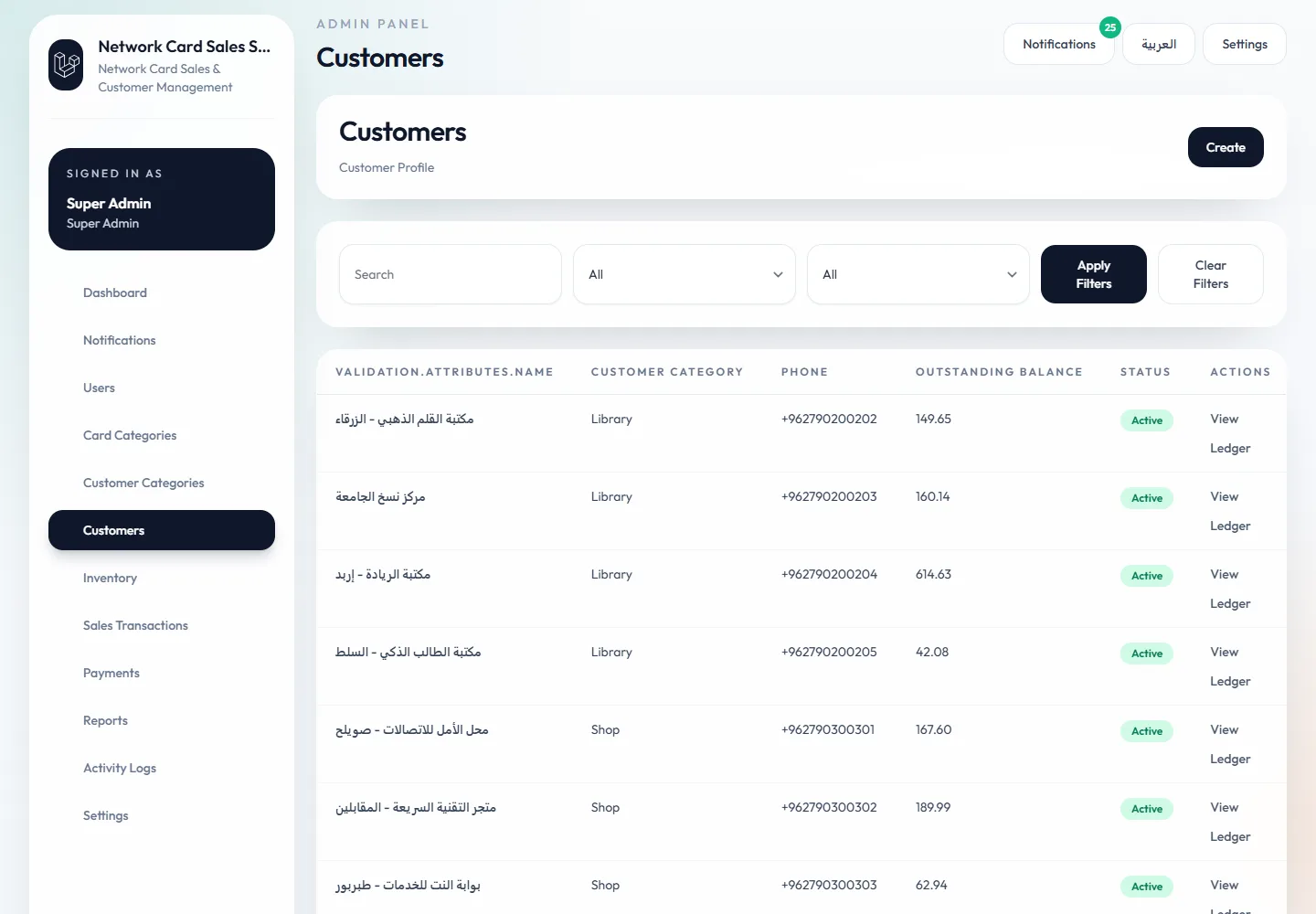Open Reports in the sidebar
Image resolution: width=1316 pixels, height=914 pixels.
click(x=162, y=720)
